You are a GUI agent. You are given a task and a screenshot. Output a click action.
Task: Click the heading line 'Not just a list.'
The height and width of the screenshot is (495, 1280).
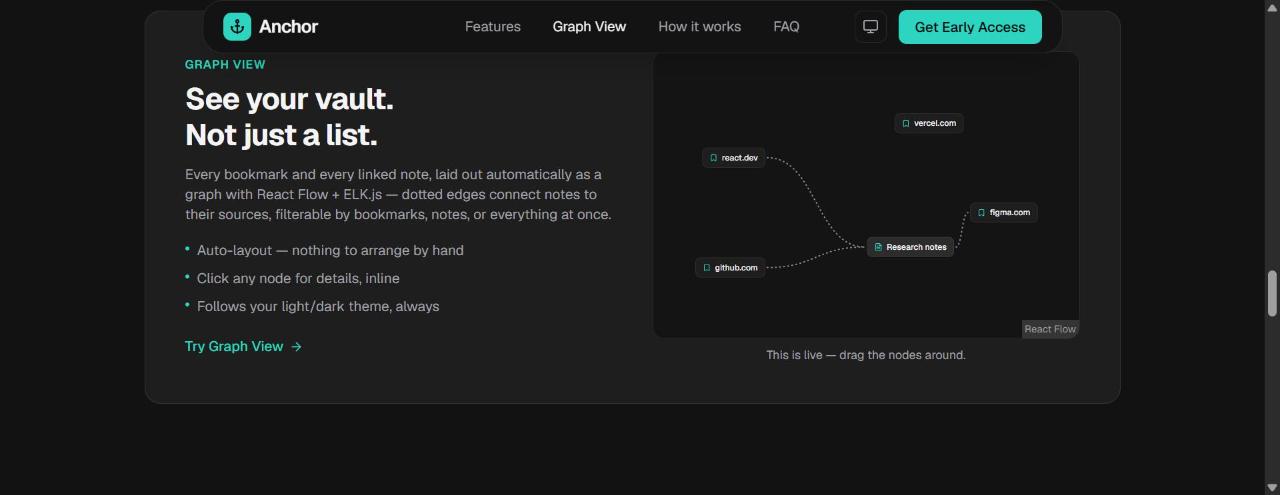pyautogui.click(x=281, y=135)
